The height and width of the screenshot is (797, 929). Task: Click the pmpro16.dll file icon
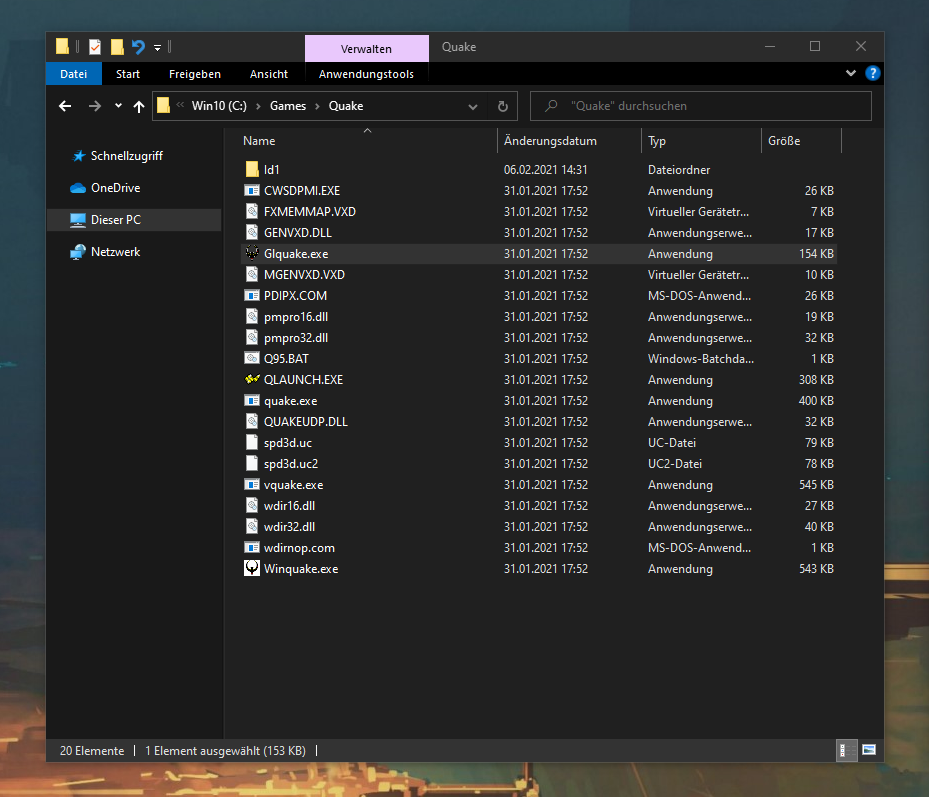[252, 316]
